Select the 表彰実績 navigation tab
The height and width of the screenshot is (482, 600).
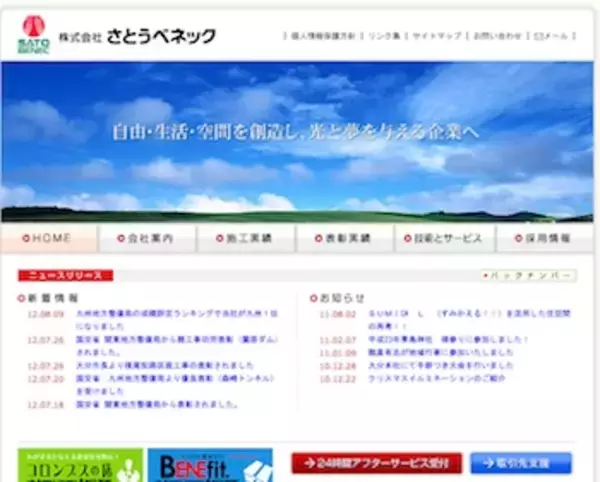[x=344, y=238]
